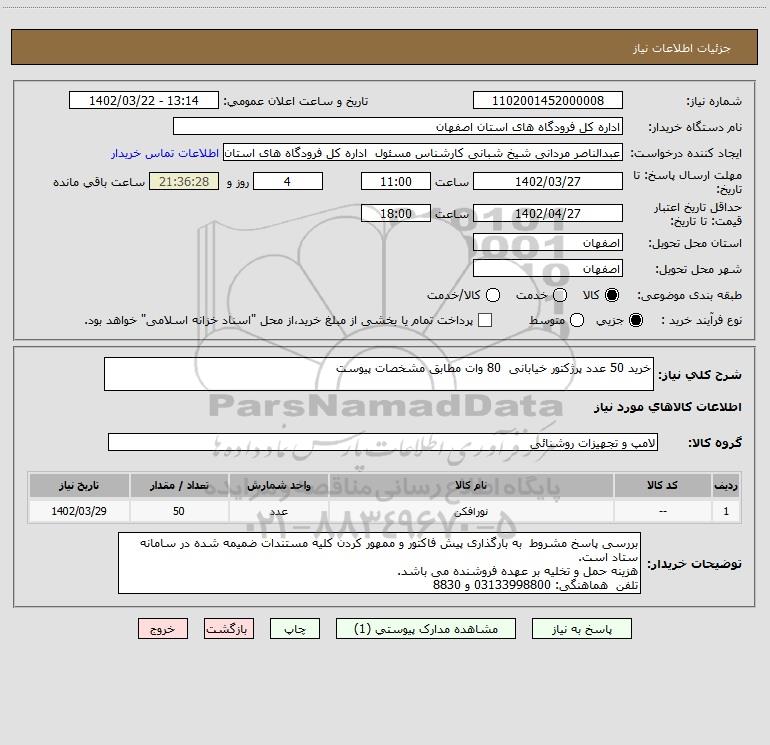Click the بازگشت back button
Image resolution: width=770 pixels, height=745 pixels.
click(229, 629)
